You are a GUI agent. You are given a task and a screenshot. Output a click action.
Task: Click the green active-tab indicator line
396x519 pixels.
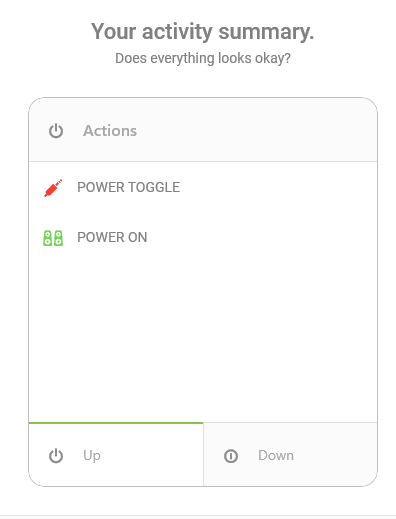coord(116,423)
